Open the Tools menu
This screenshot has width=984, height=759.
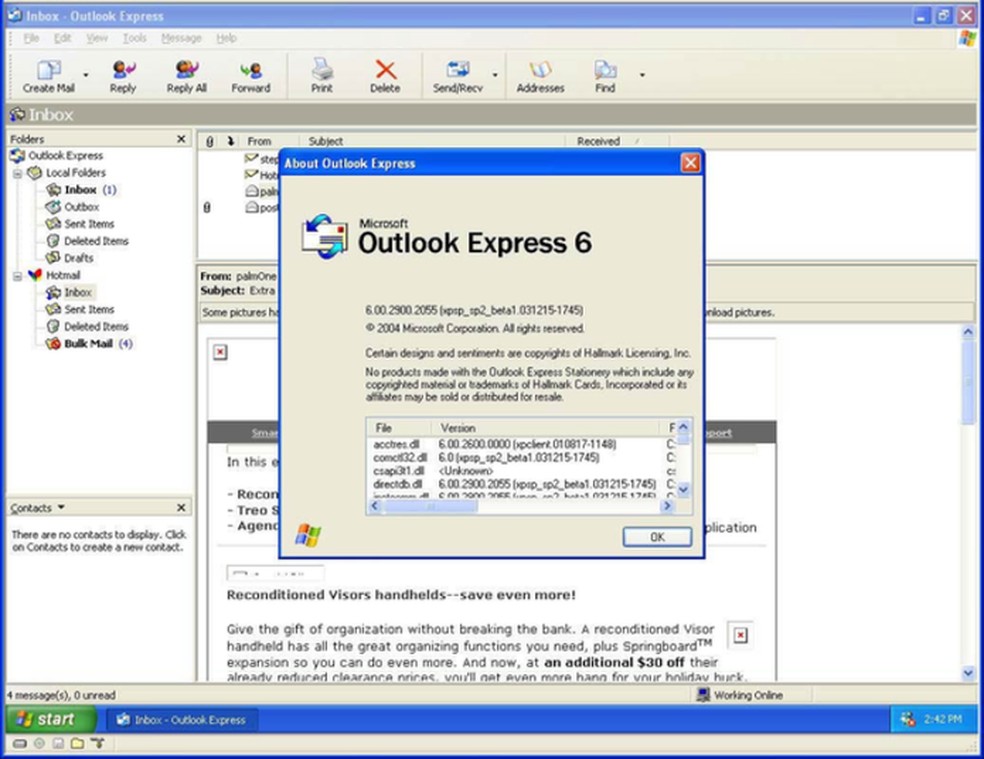tap(133, 38)
